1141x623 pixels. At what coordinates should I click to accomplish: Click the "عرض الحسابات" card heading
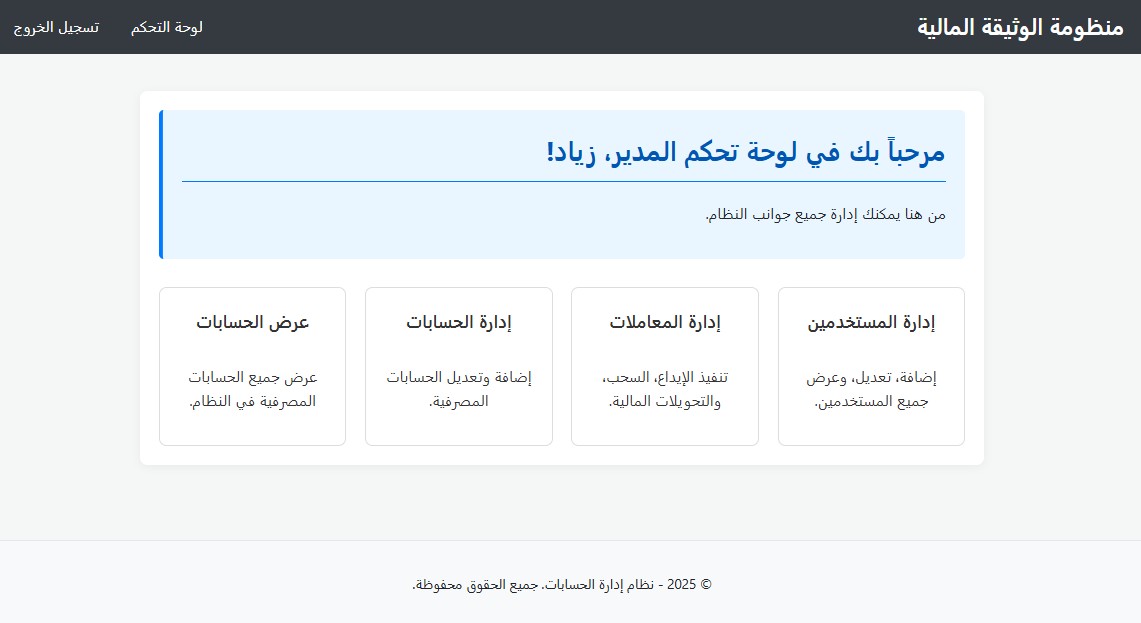tap(253, 321)
